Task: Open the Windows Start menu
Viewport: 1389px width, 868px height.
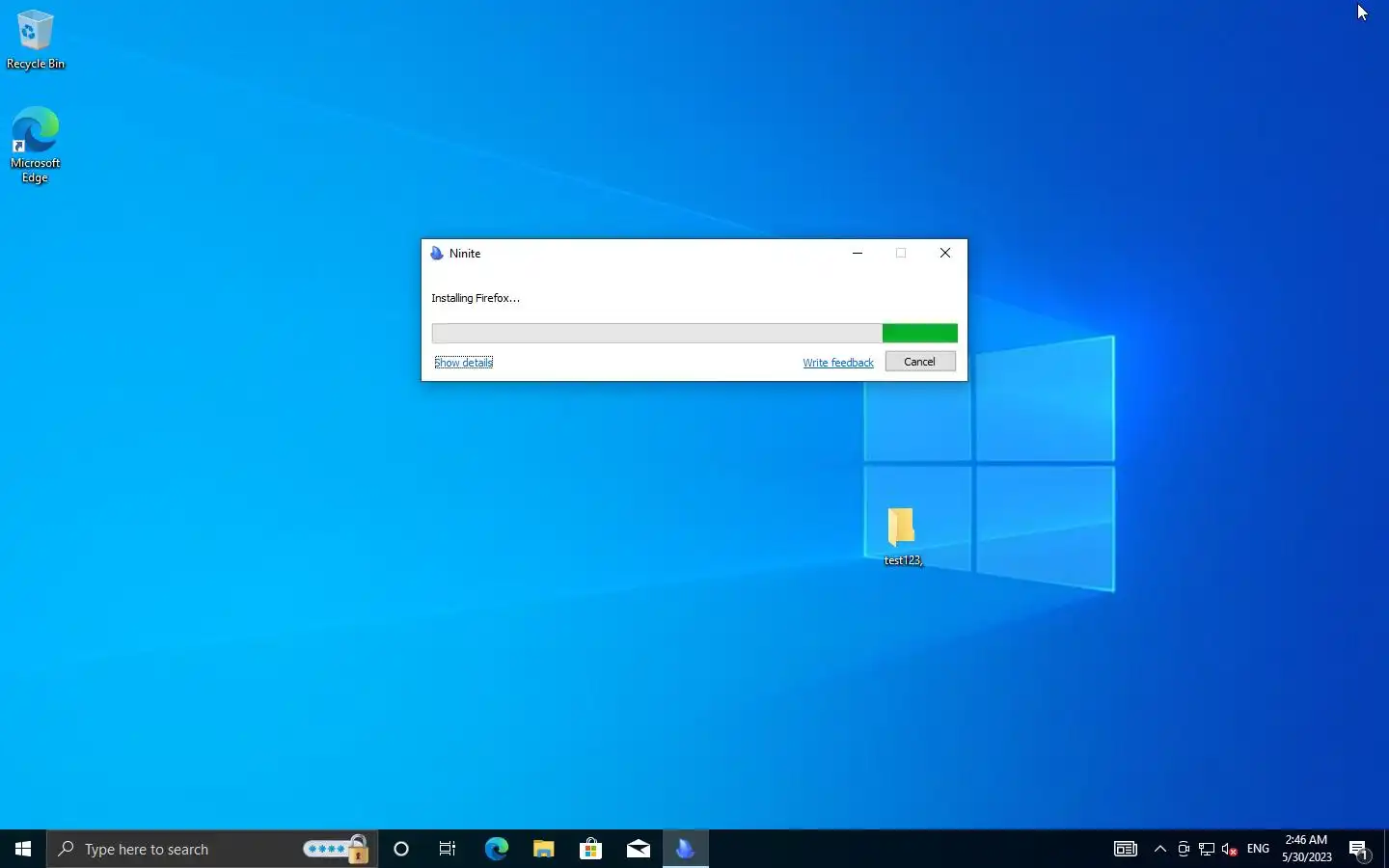Action: coord(23,849)
